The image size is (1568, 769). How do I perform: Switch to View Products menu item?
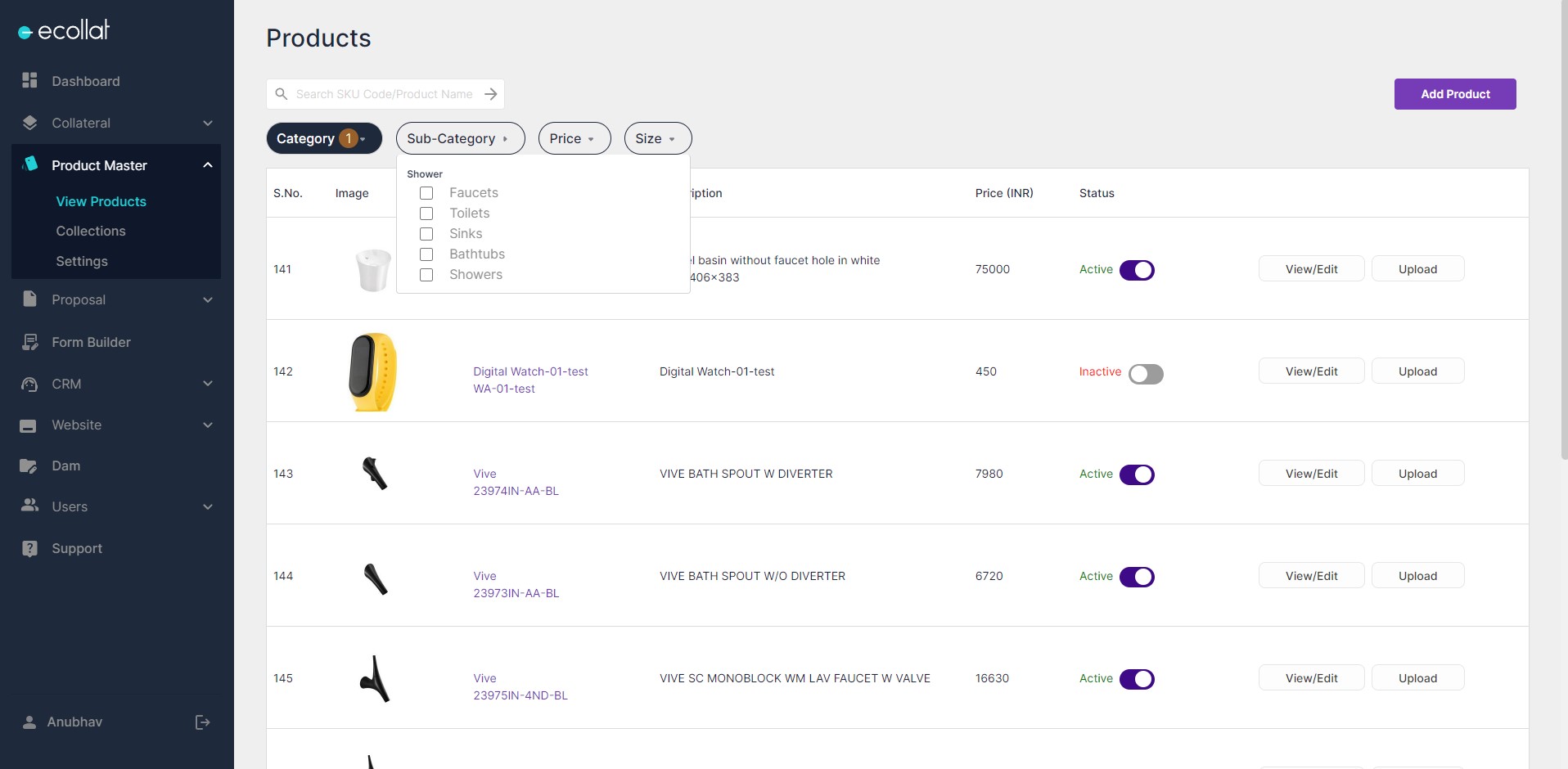tap(101, 201)
